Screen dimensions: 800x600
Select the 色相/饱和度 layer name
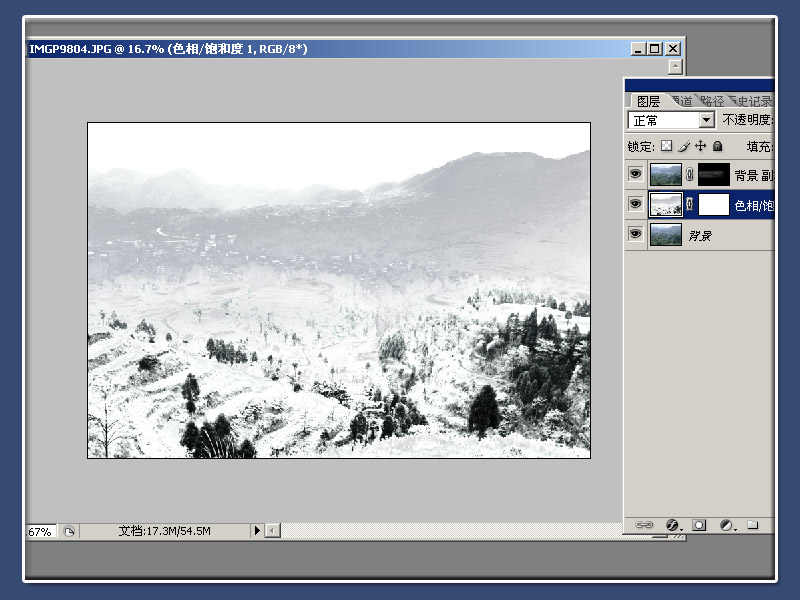pos(754,206)
